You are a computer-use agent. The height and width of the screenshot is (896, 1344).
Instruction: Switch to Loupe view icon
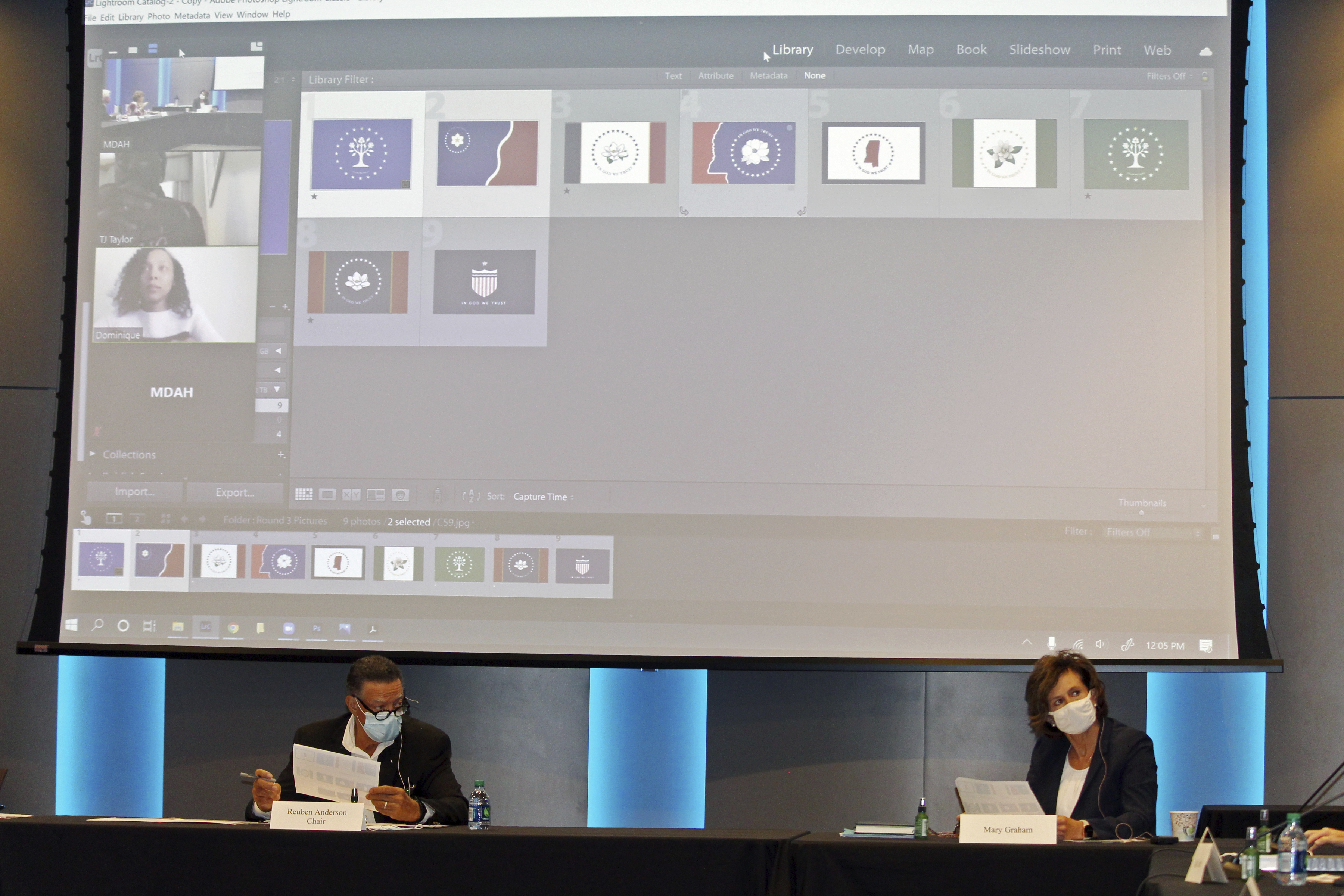pos(327,494)
